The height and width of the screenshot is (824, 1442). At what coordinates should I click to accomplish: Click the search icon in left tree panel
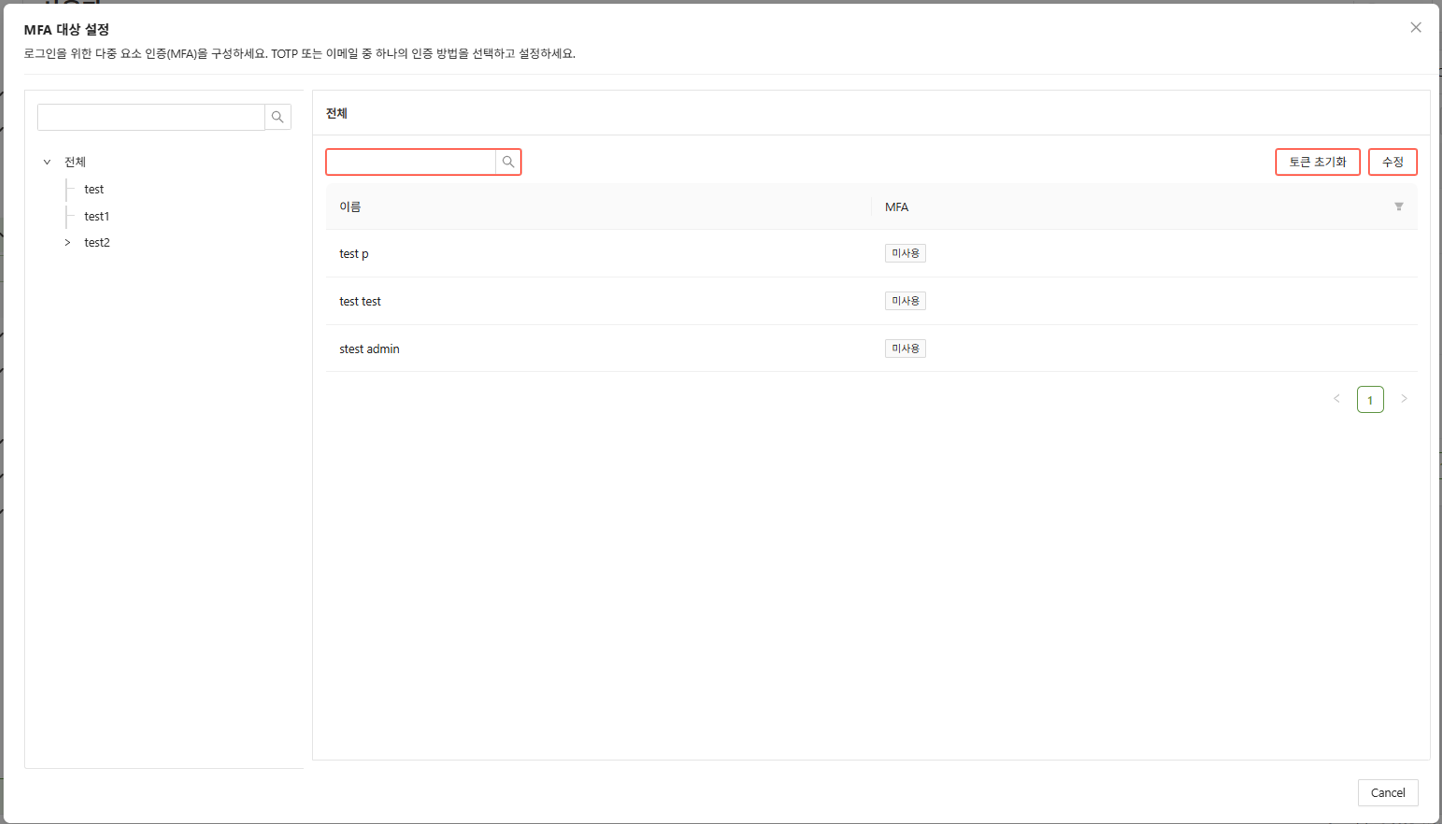278,117
